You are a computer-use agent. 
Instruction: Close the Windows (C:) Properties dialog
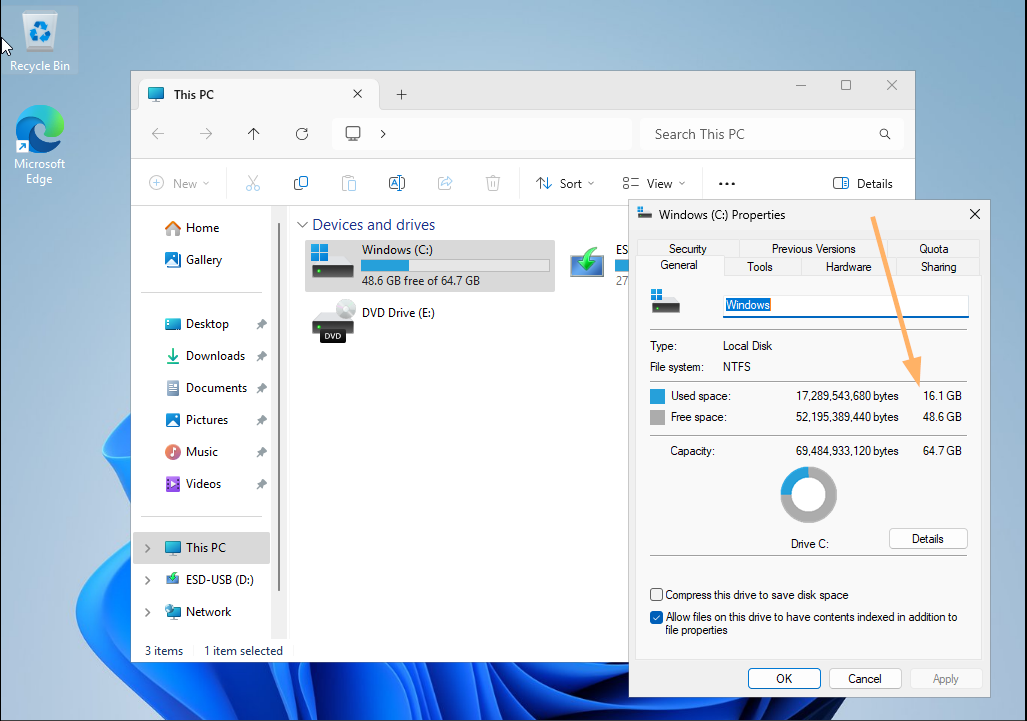tap(975, 214)
